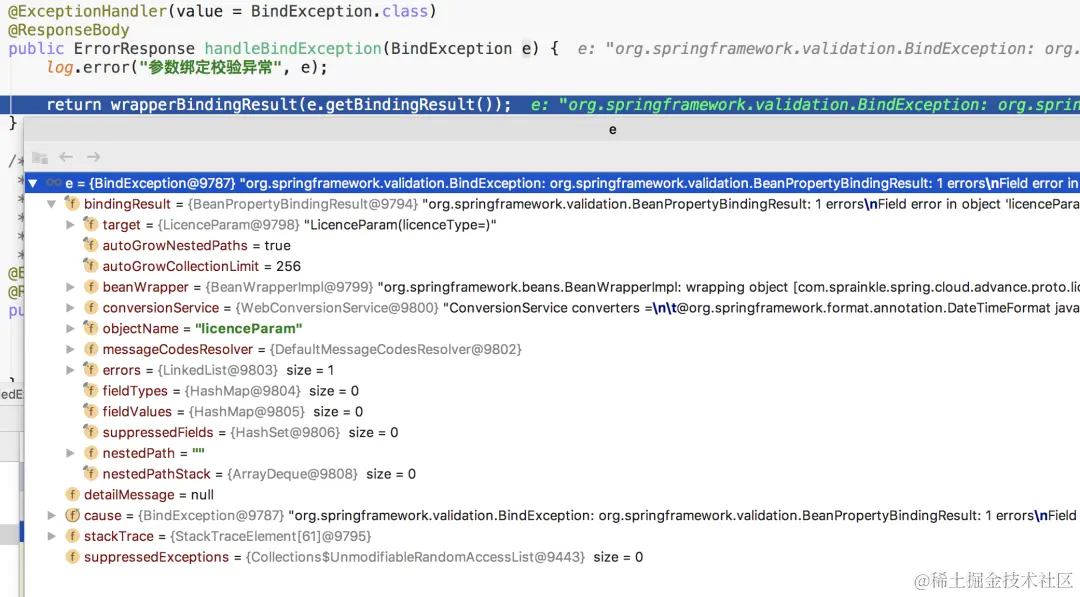Click the field icon of stackTrace
The width and height of the screenshot is (1080, 597).
(72, 536)
